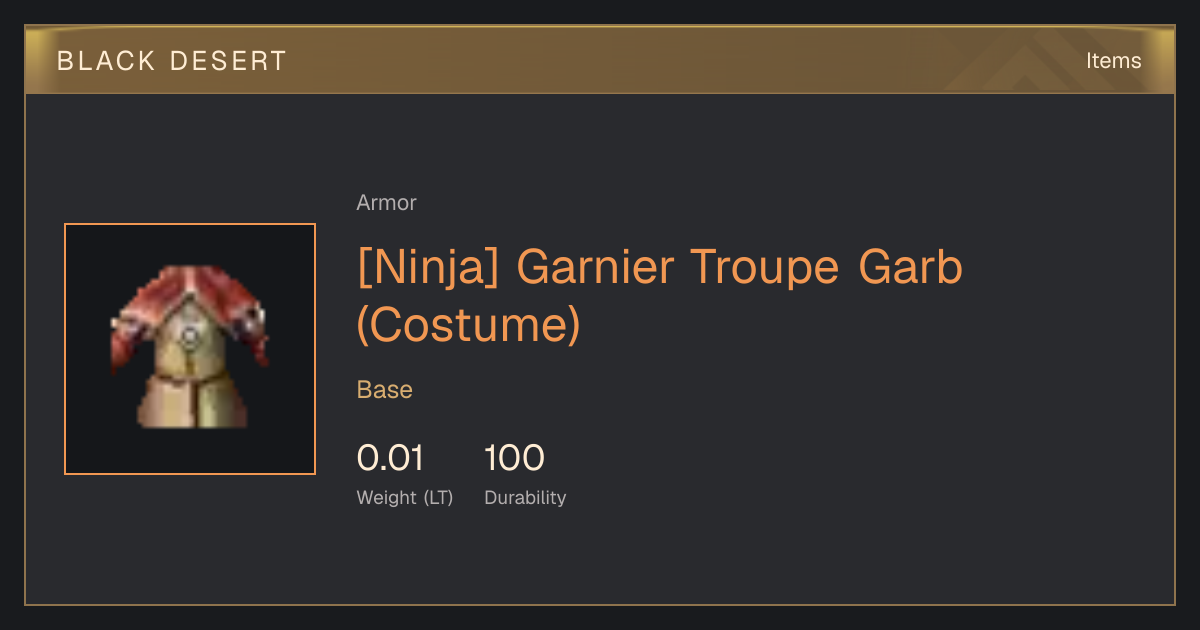1200x630 pixels.
Task: Click the word Troupe in item title
Action: coord(766,268)
